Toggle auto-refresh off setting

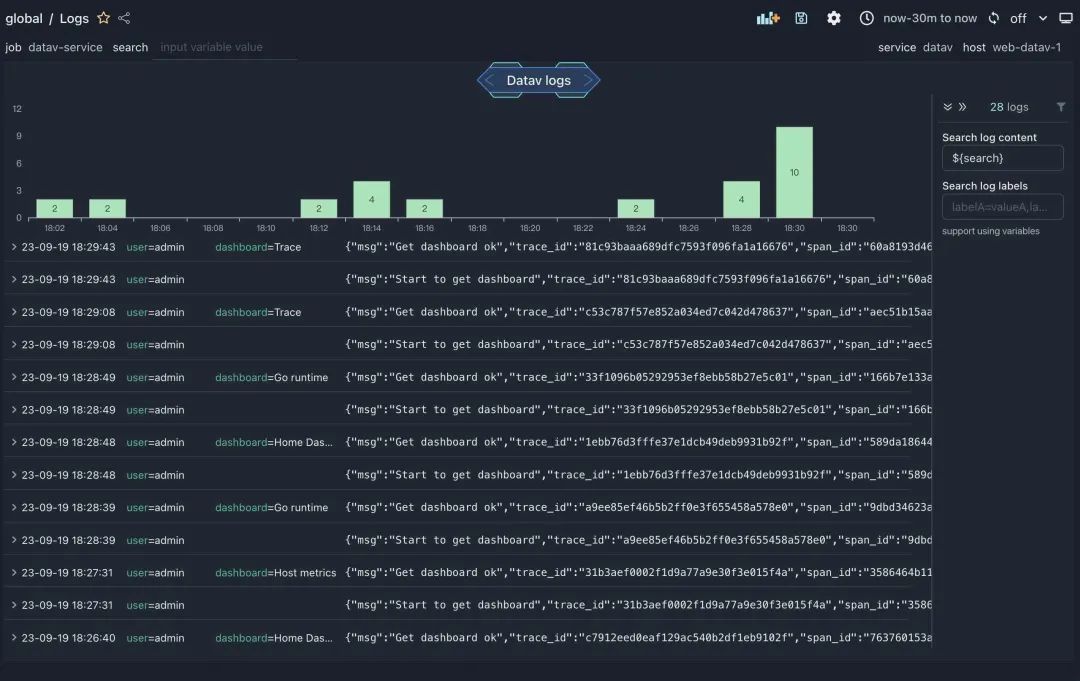1019,18
